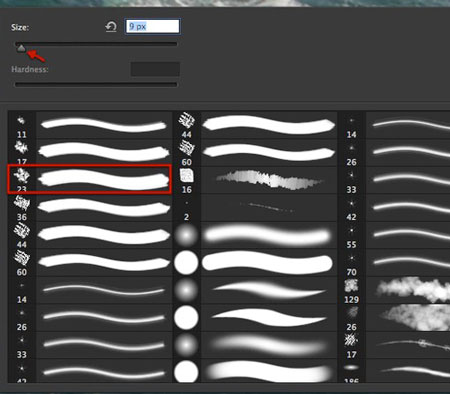This screenshot has height=394, width=450.
Task: Pick the first soft round brush tip
Action: click(186, 235)
